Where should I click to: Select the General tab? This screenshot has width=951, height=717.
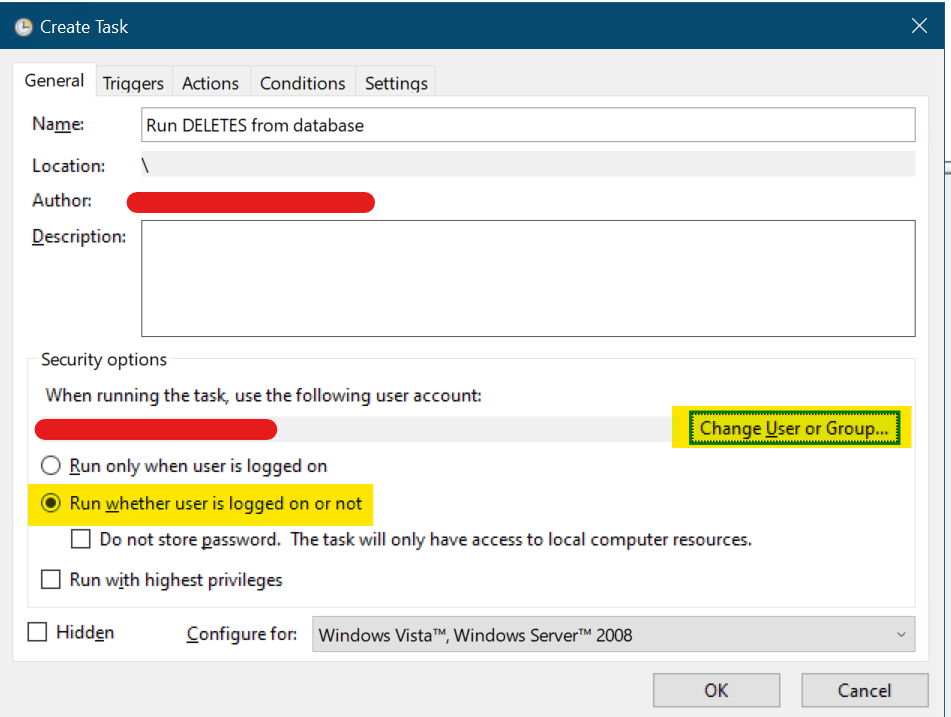click(54, 81)
